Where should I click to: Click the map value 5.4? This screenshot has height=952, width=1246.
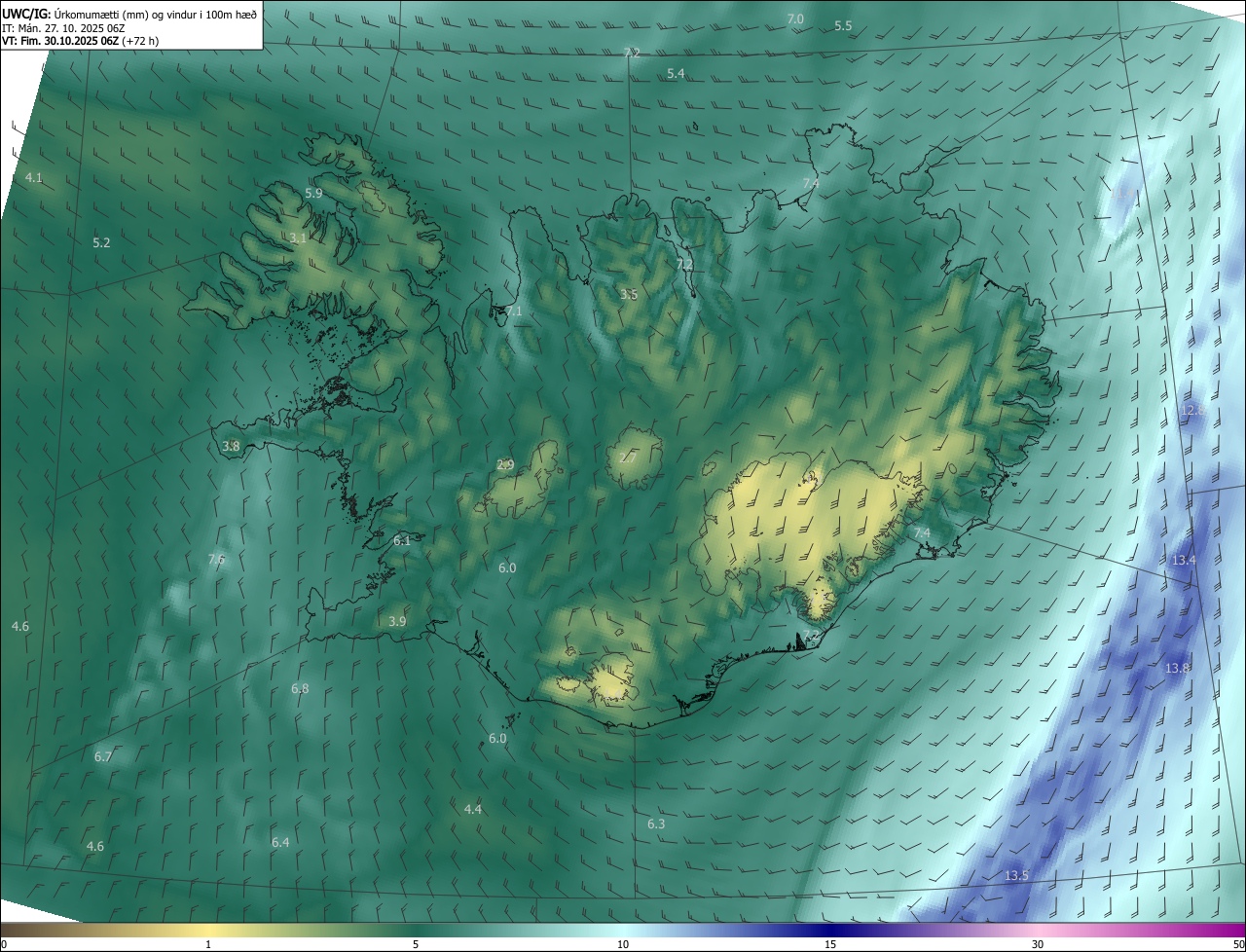point(676,74)
